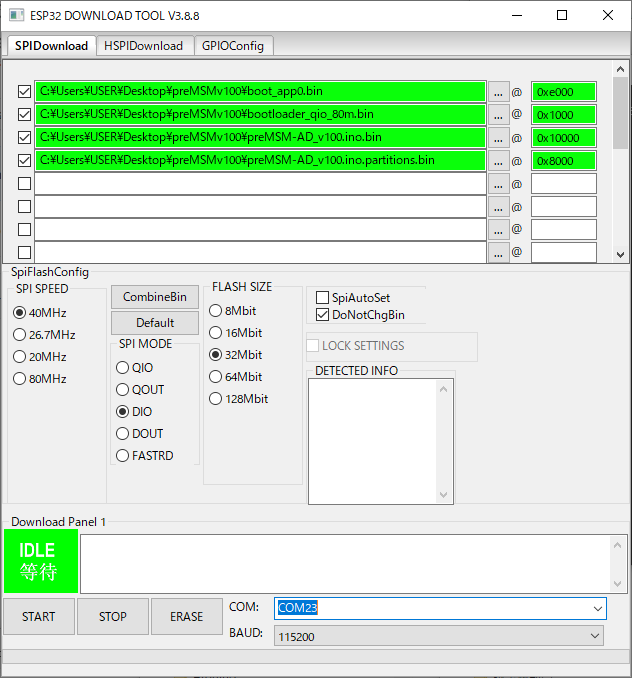The image size is (632, 678).
Task: Click the Default button
Action: pos(155,323)
